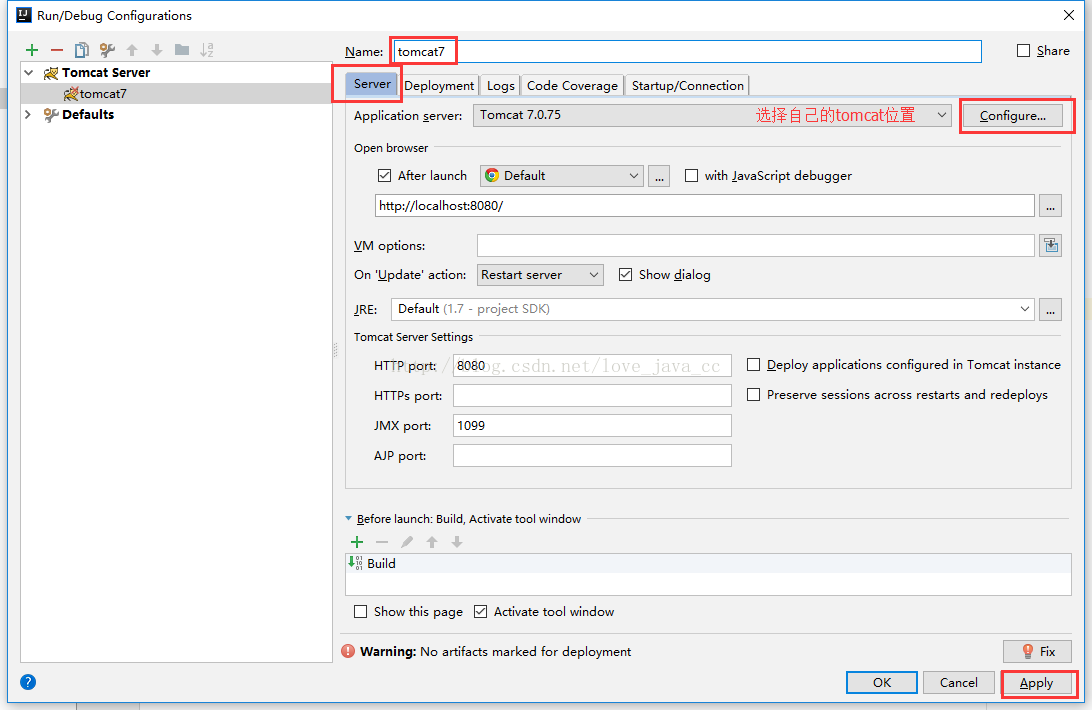Click the Configure... button
Image resolution: width=1092 pixels, height=710 pixels.
1013,116
